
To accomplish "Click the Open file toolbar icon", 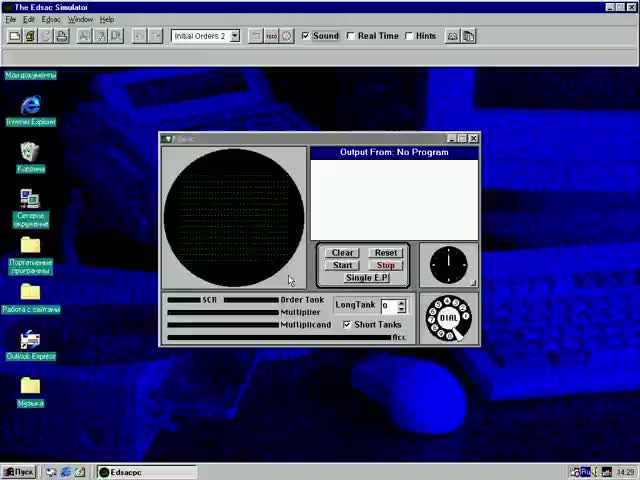I will 30,36.
